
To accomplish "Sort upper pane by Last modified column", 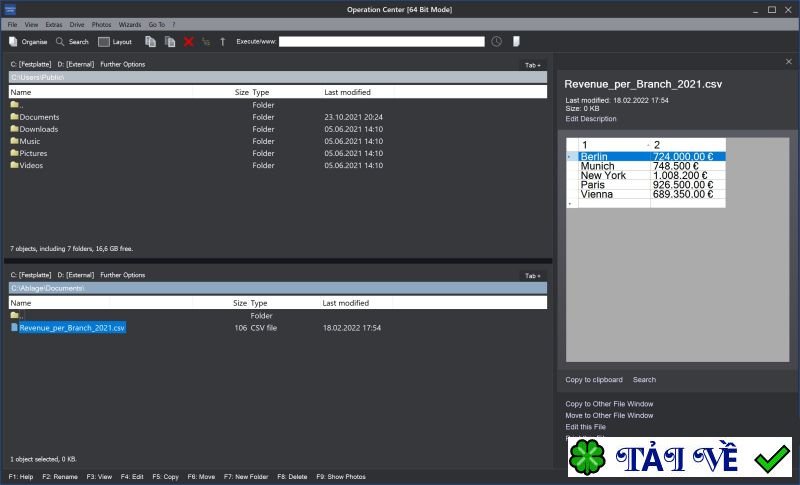I will (347, 92).
